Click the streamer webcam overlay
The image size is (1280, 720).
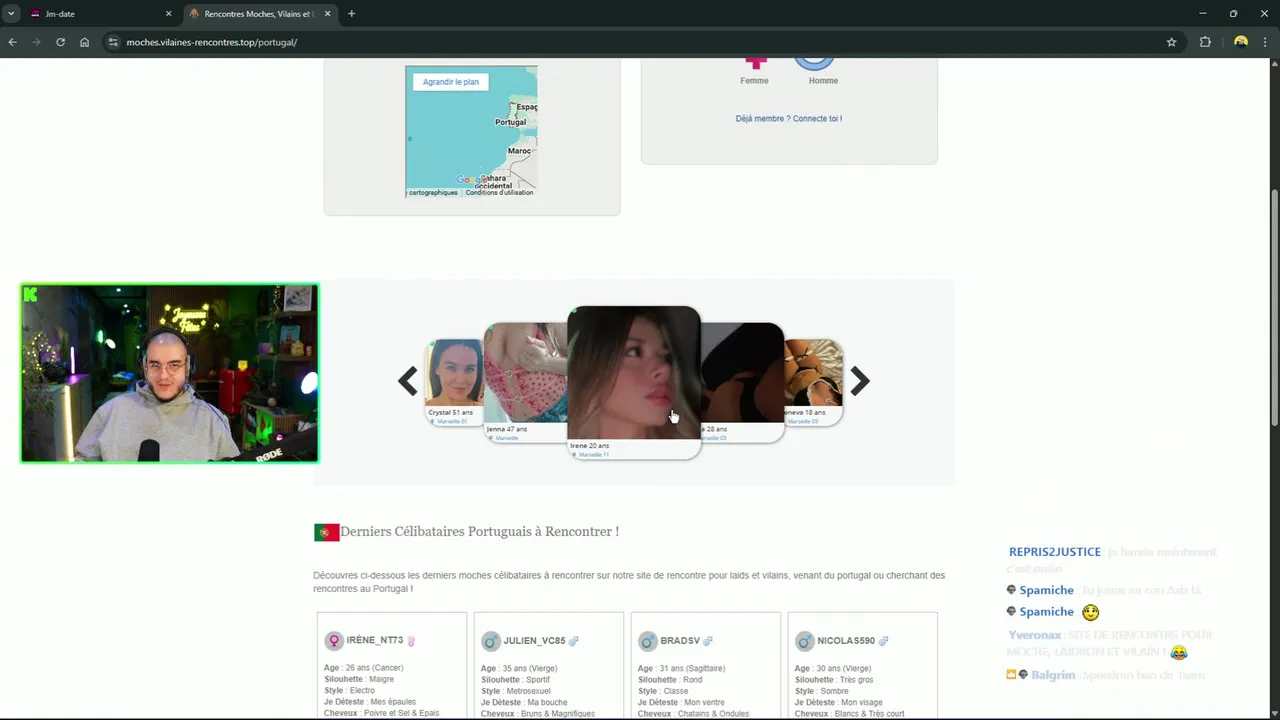tap(169, 373)
